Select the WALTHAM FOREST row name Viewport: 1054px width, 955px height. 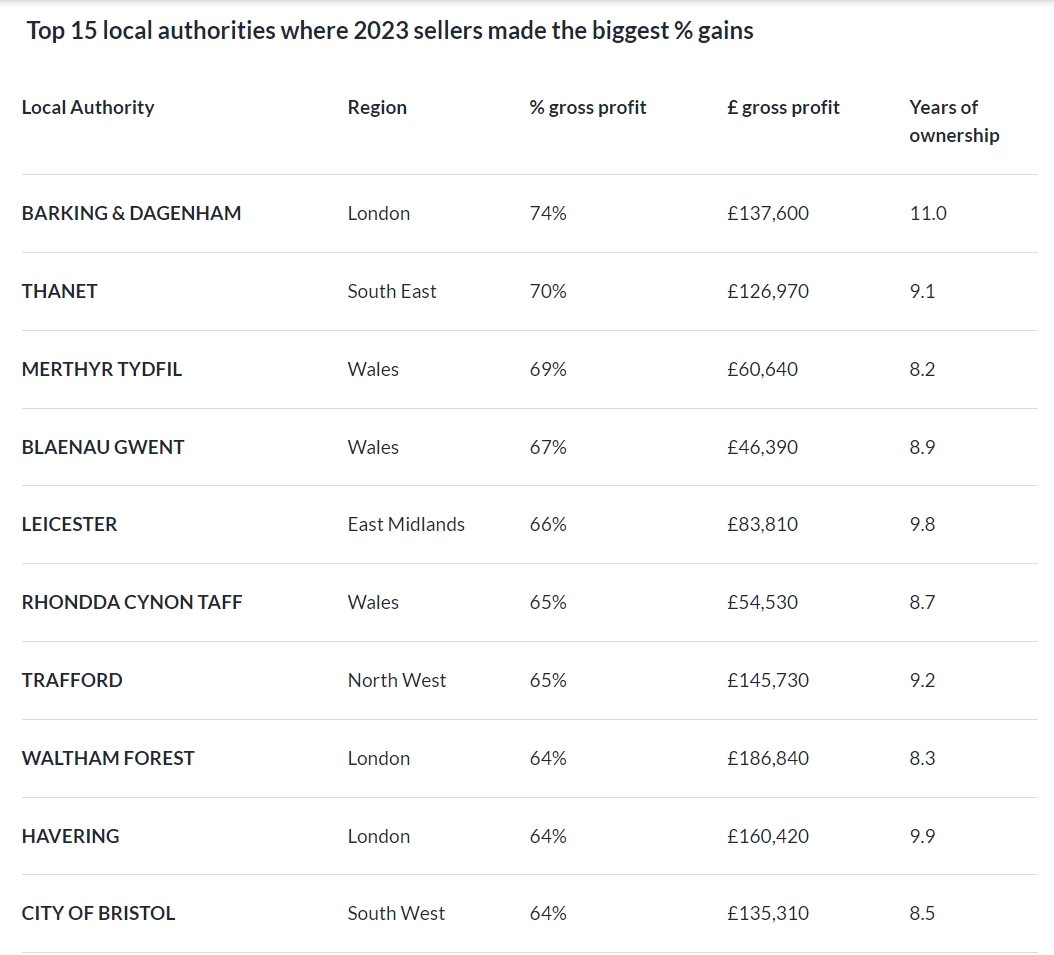click(x=108, y=758)
